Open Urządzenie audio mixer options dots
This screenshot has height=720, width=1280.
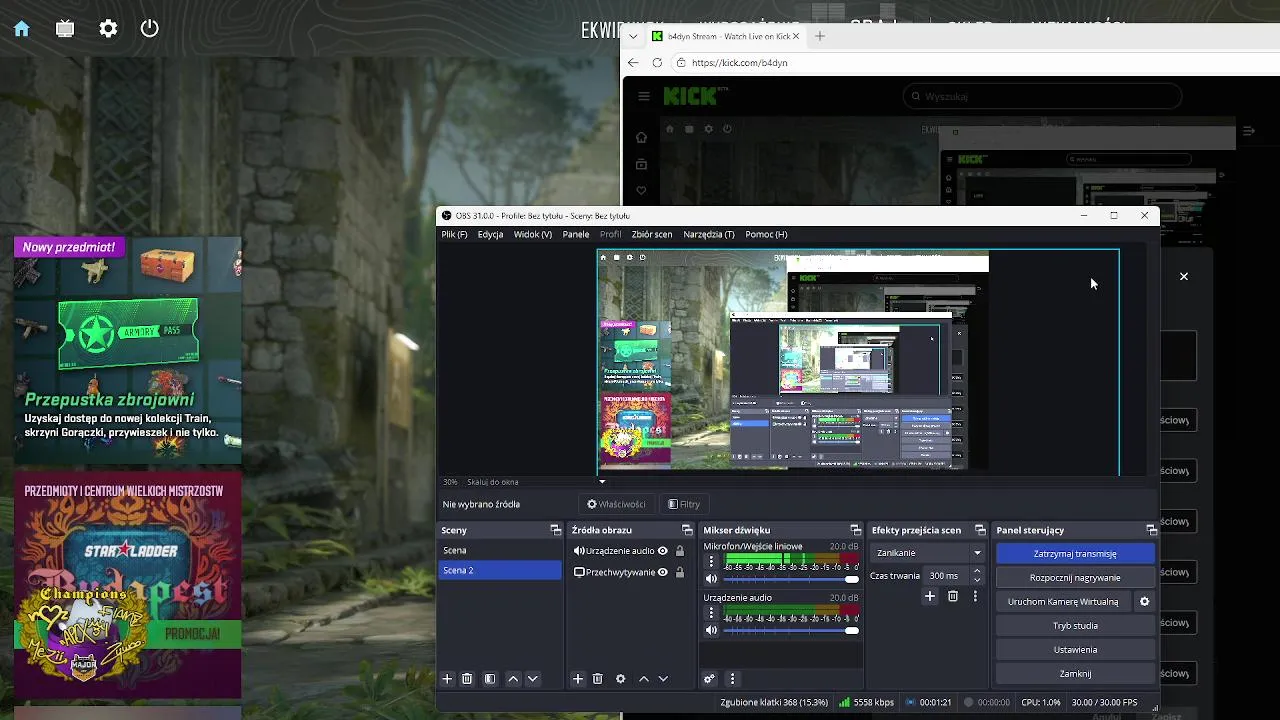(712, 612)
